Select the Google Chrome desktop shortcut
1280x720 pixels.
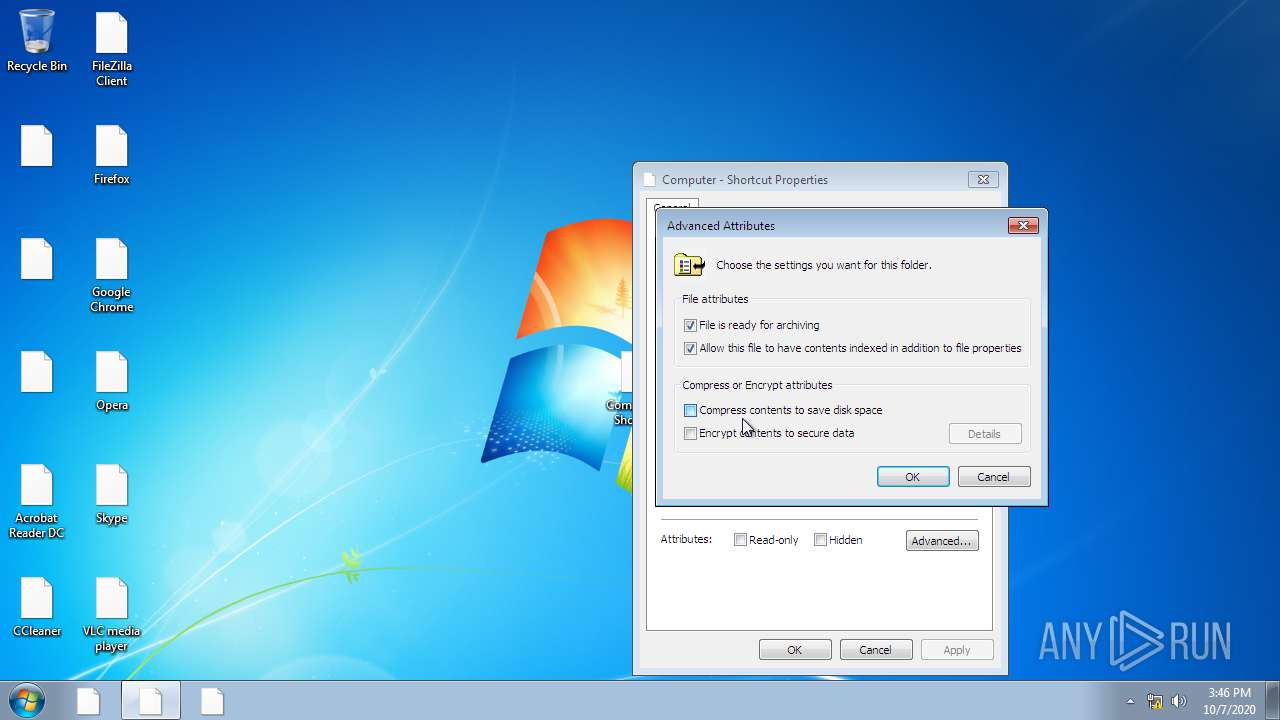(x=112, y=275)
